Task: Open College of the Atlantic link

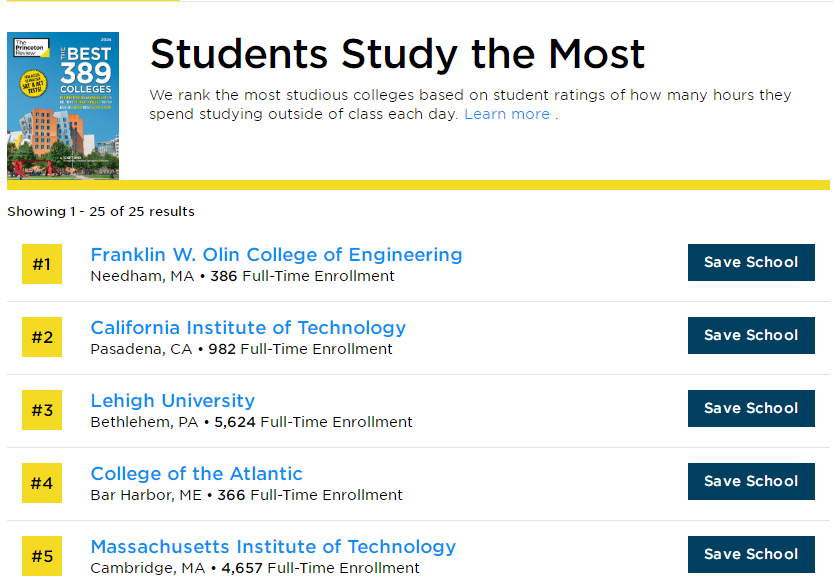Action: 196,474
